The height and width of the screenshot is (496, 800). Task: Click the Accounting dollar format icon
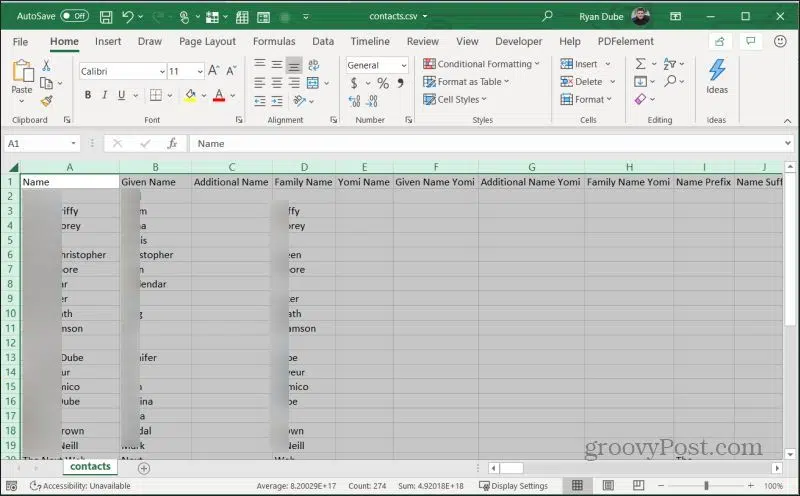coord(354,83)
